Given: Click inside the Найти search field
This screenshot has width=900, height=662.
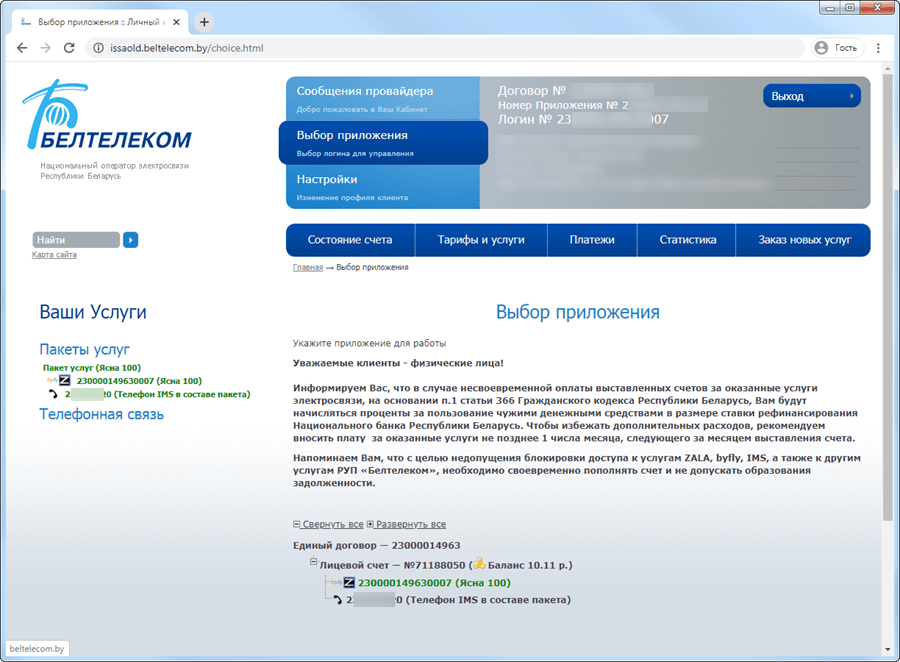Looking at the screenshot, I should pyautogui.click(x=75, y=240).
